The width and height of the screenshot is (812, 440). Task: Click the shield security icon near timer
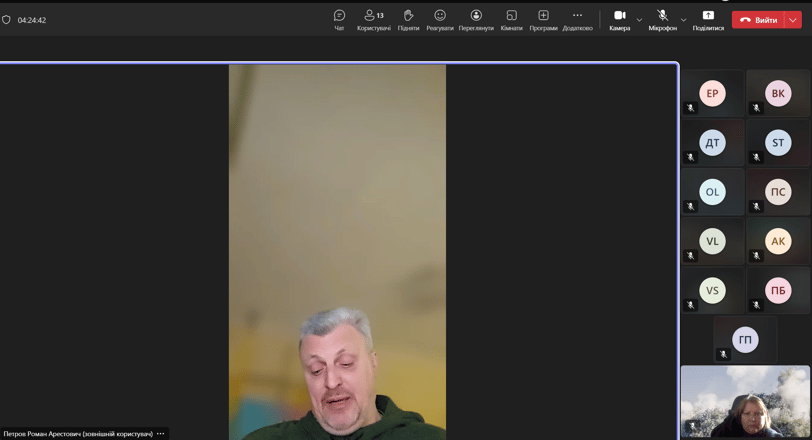coord(6,20)
